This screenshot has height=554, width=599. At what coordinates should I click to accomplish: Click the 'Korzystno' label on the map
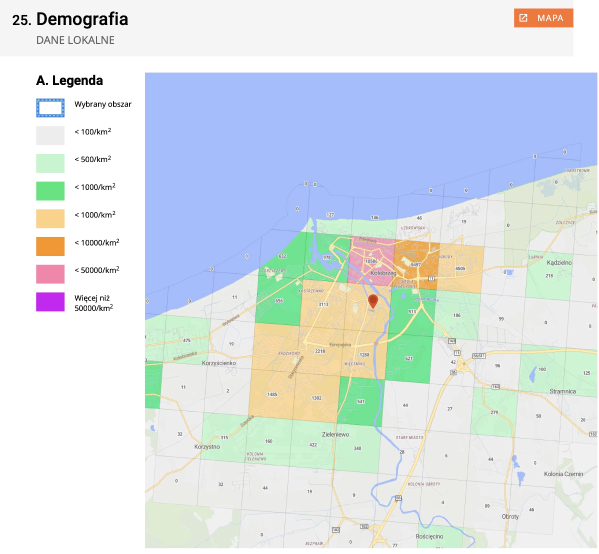click(207, 446)
